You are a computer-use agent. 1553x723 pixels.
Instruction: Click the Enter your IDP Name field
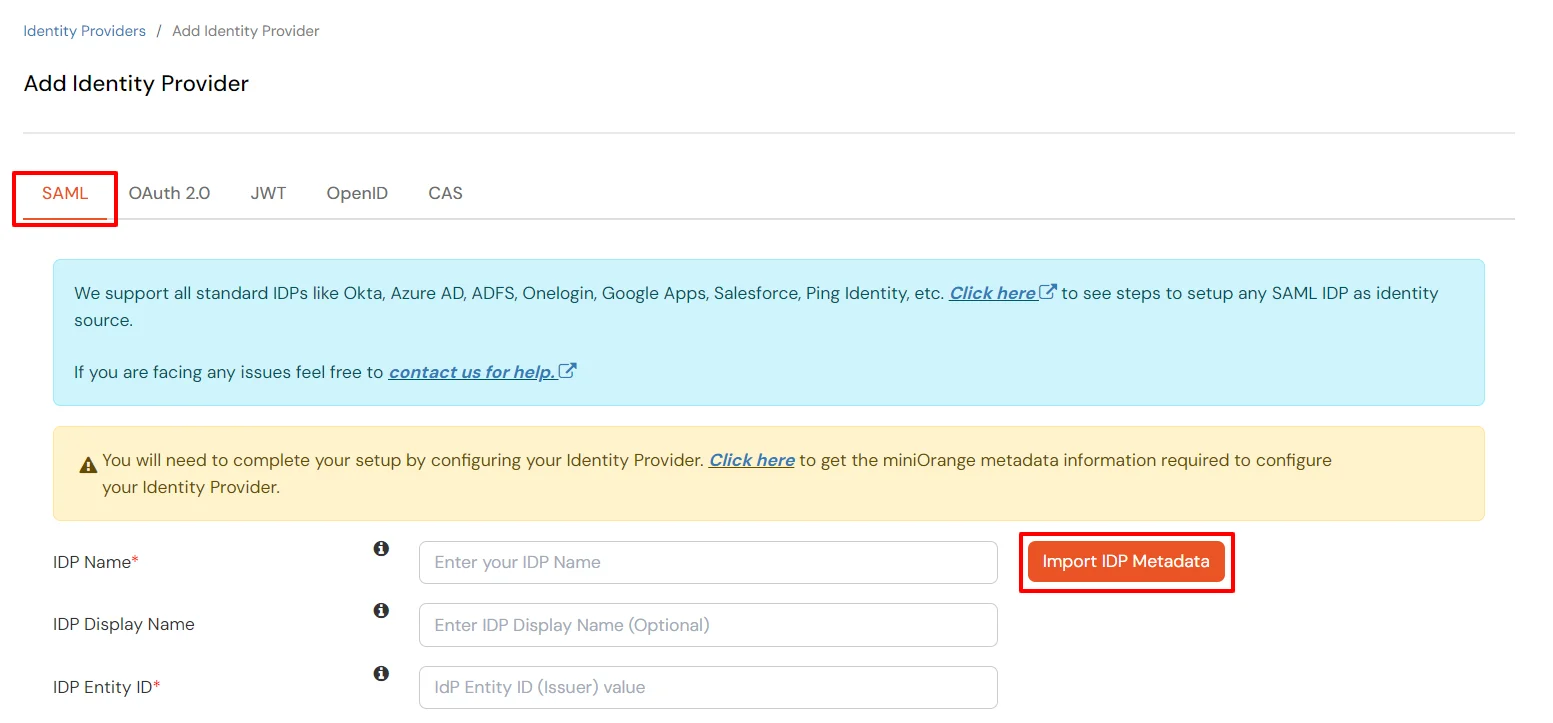[x=707, y=562]
